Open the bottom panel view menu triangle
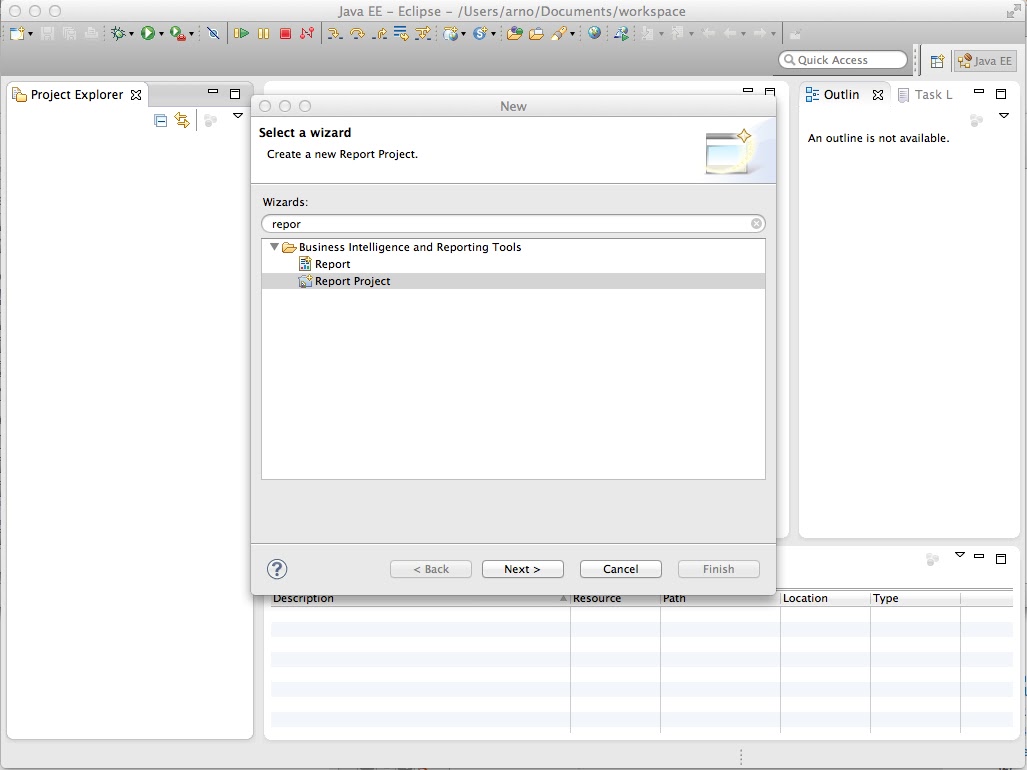This screenshot has width=1027, height=770. pyautogui.click(x=960, y=555)
